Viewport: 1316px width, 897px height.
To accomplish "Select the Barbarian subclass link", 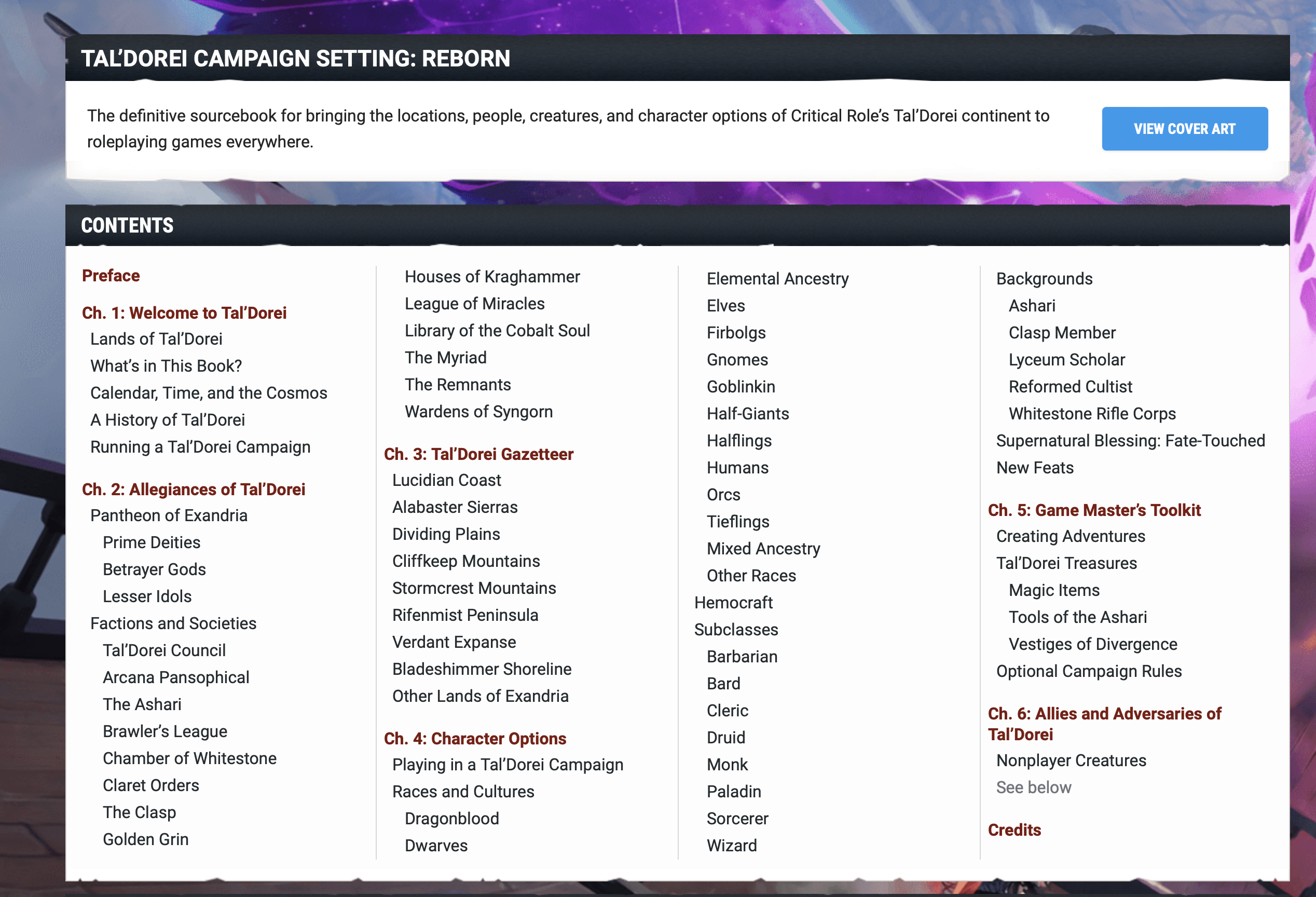I will [x=742, y=656].
